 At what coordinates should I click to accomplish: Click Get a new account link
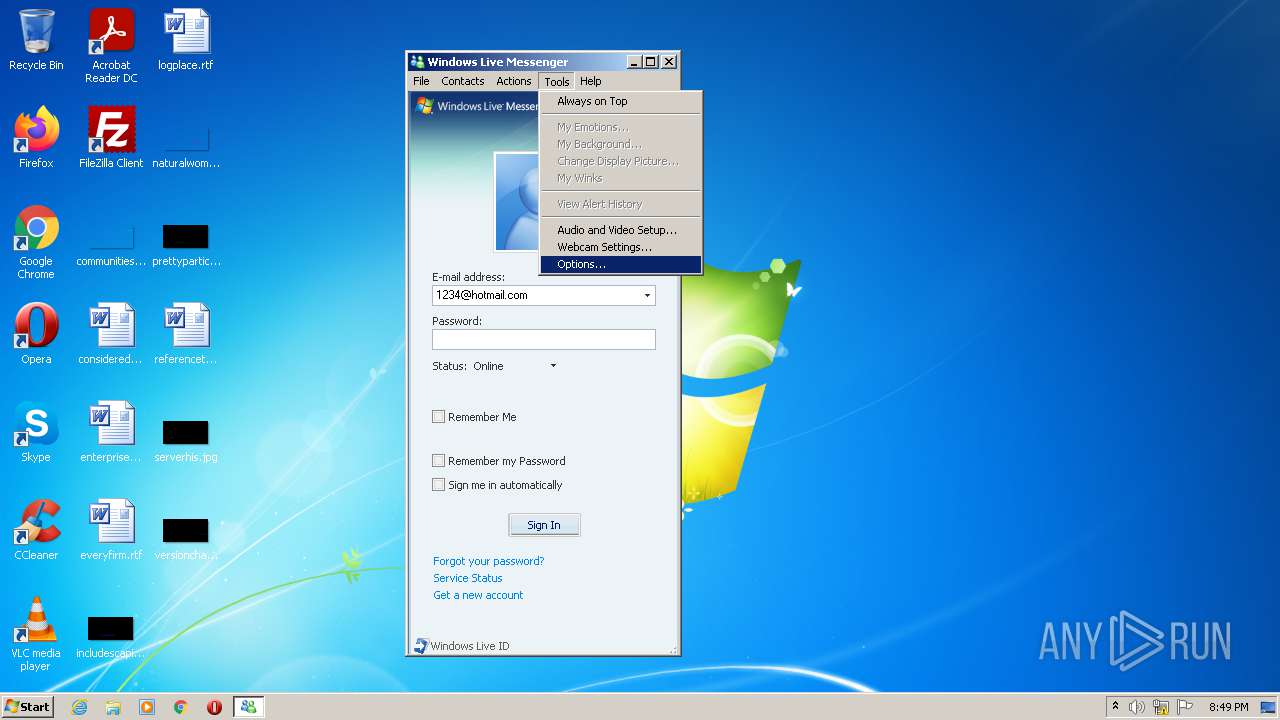click(x=478, y=595)
